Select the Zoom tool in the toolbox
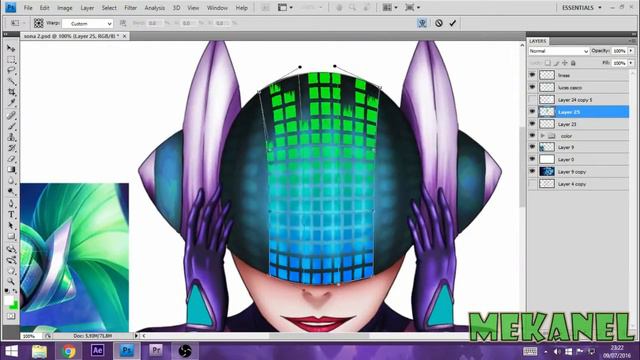This screenshot has height=360, width=640. click(x=11, y=282)
